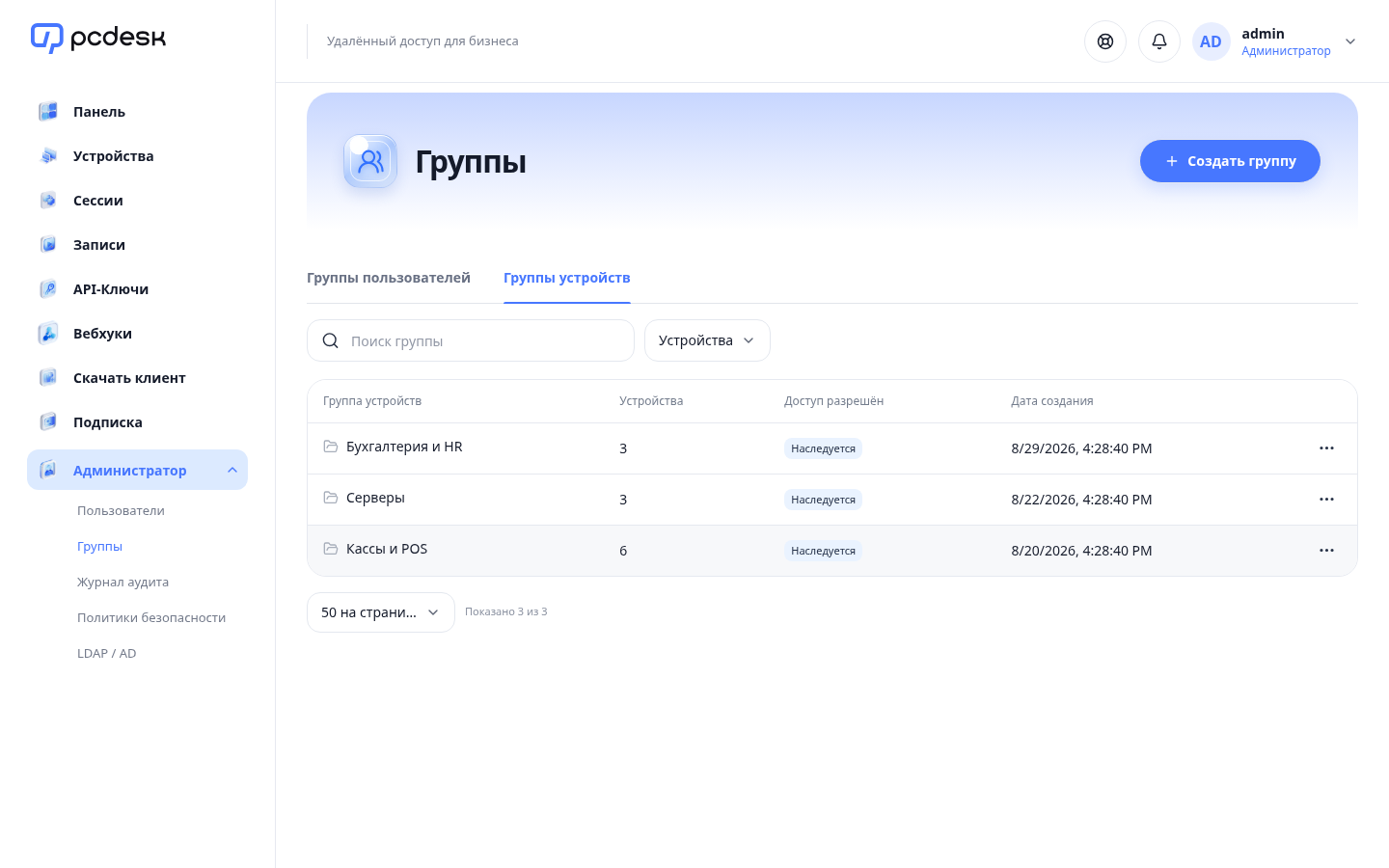Open LDAP / AD link
The width and height of the screenshot is (1389, 868).
click(106, 654)
